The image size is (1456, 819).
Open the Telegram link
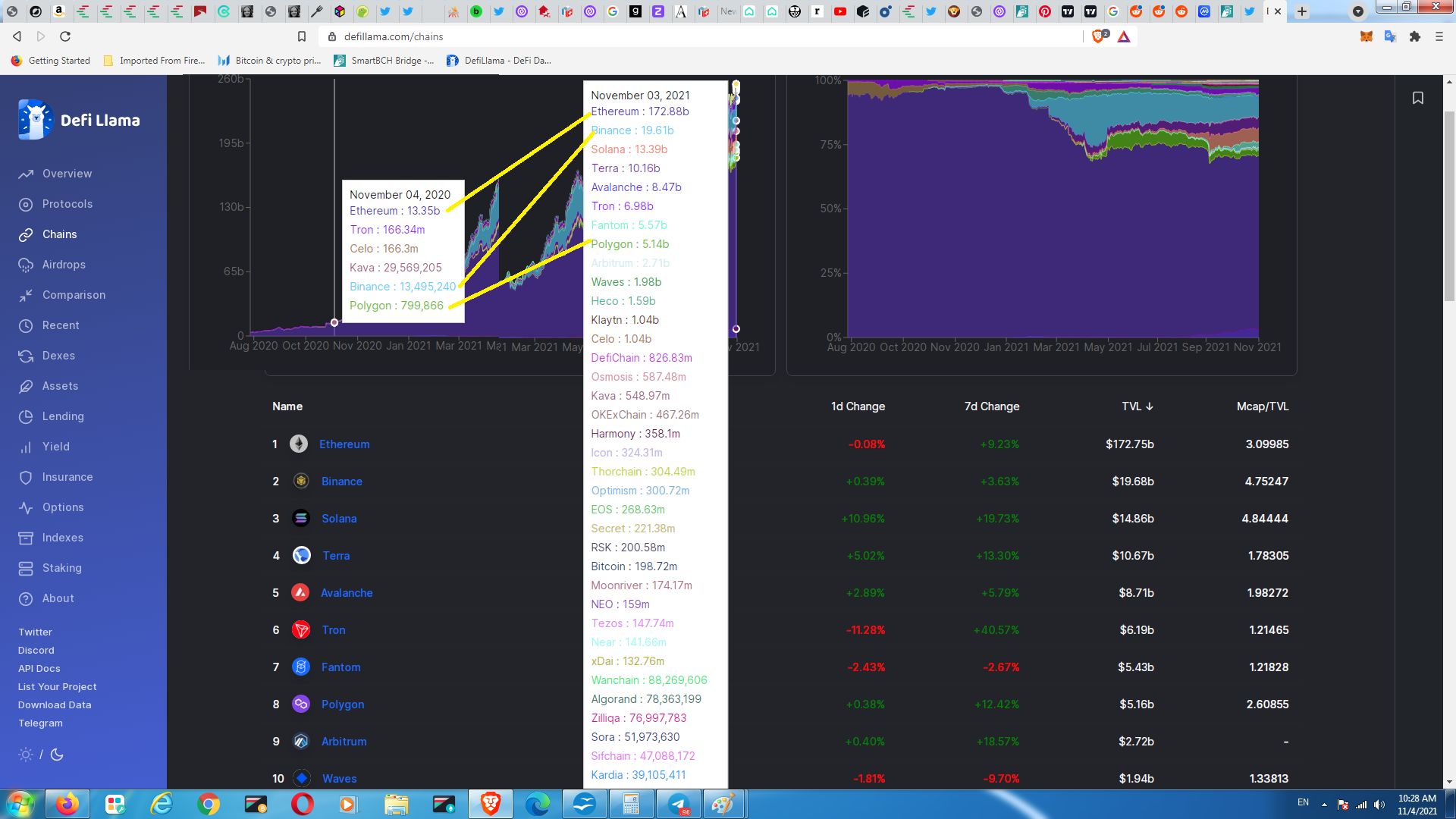pos(41,723)
